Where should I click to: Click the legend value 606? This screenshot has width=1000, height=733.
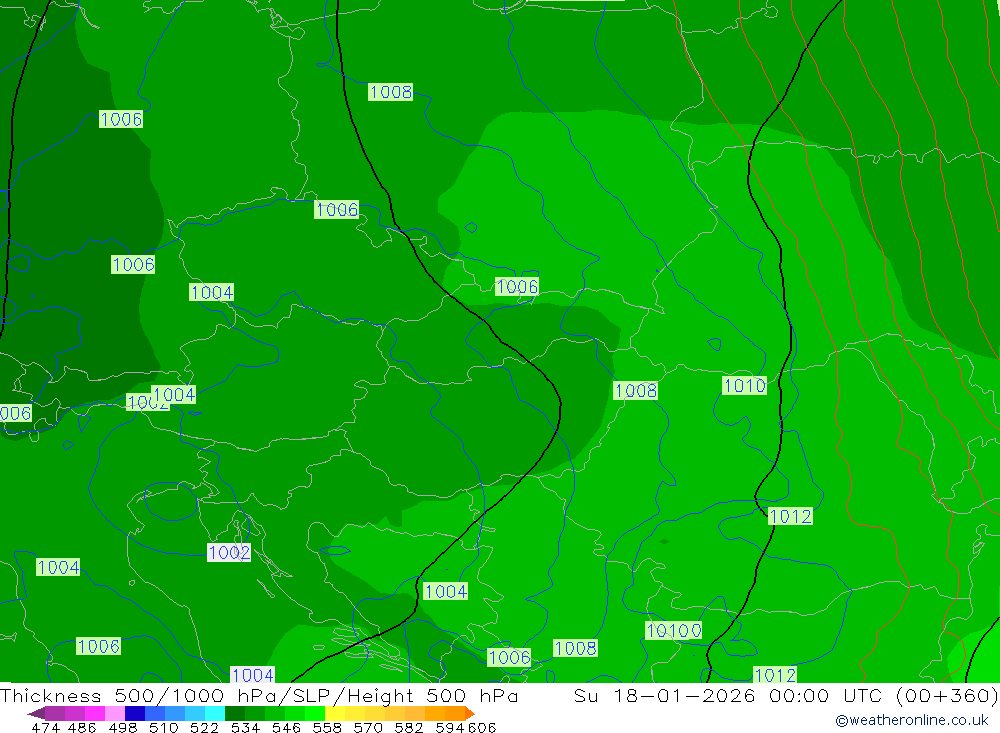482,727
